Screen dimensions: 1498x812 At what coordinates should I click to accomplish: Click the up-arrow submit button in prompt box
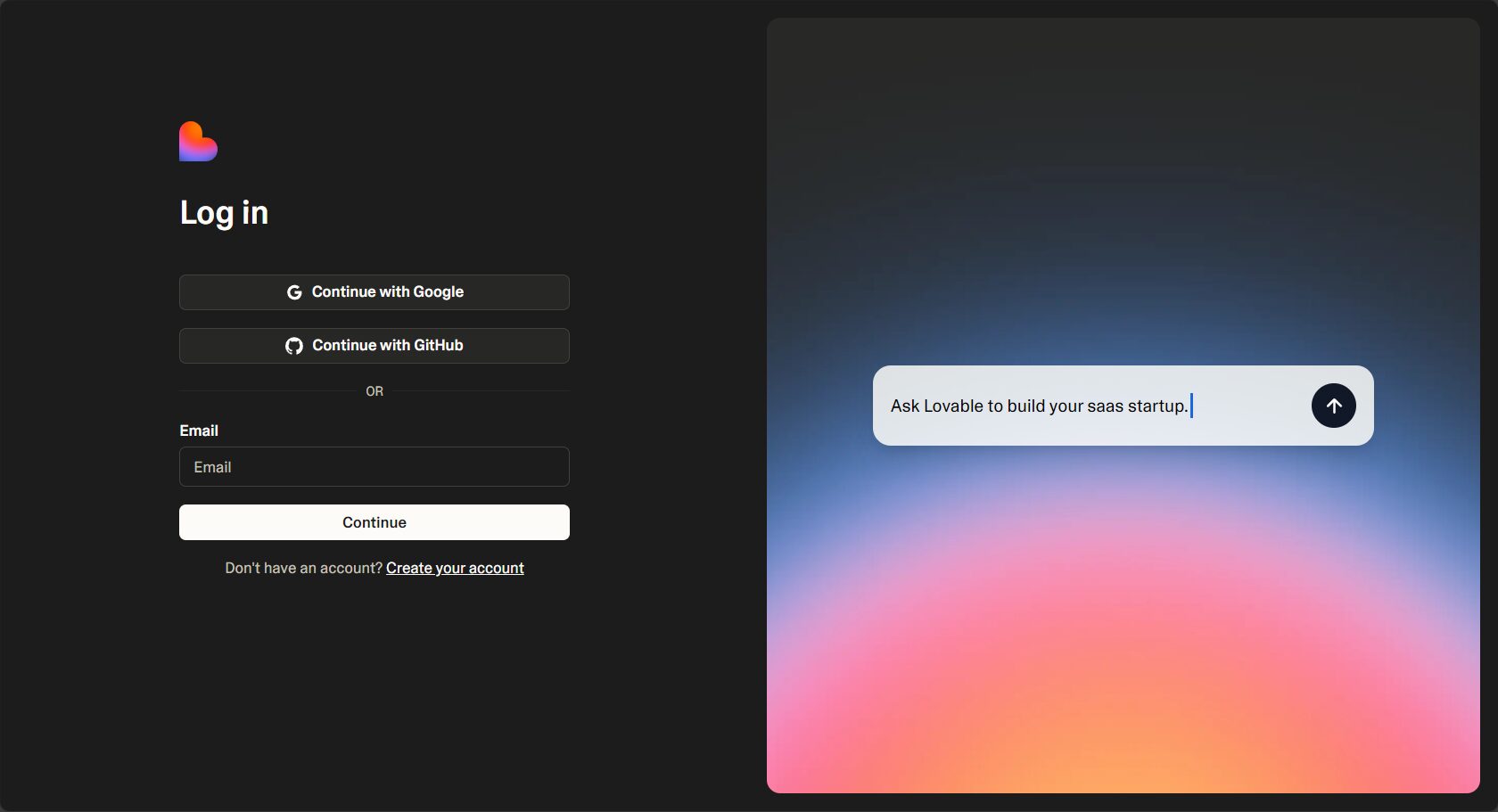click(x=1333, y=406)
